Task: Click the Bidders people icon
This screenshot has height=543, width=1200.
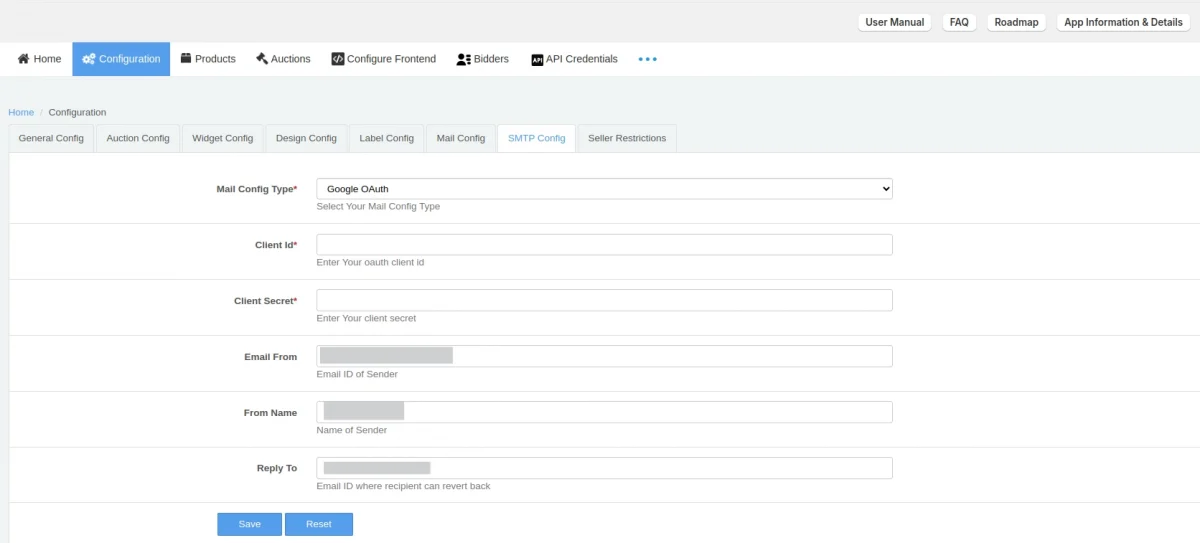Action: coord(463,59)
